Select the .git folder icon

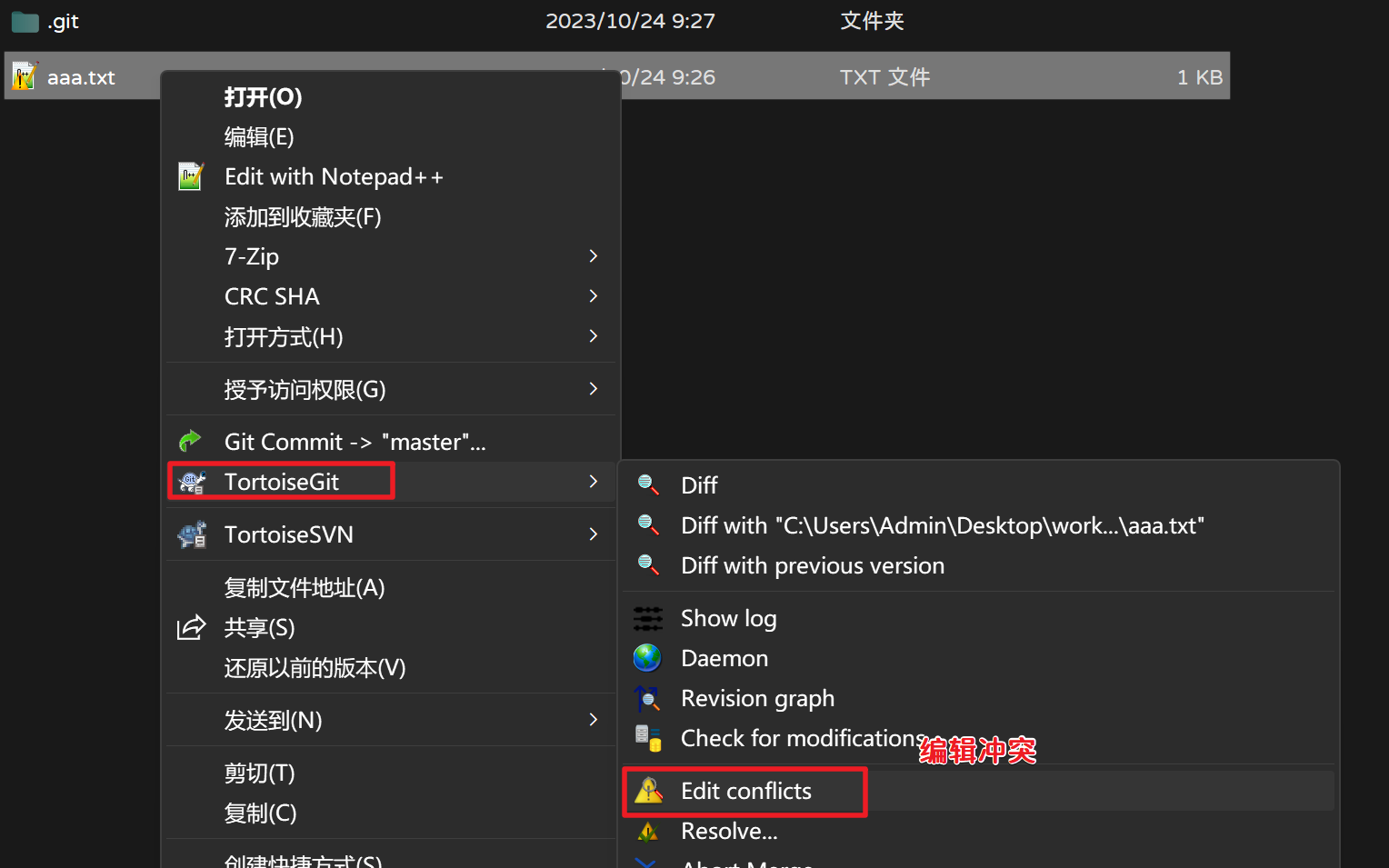pos(25,22)
